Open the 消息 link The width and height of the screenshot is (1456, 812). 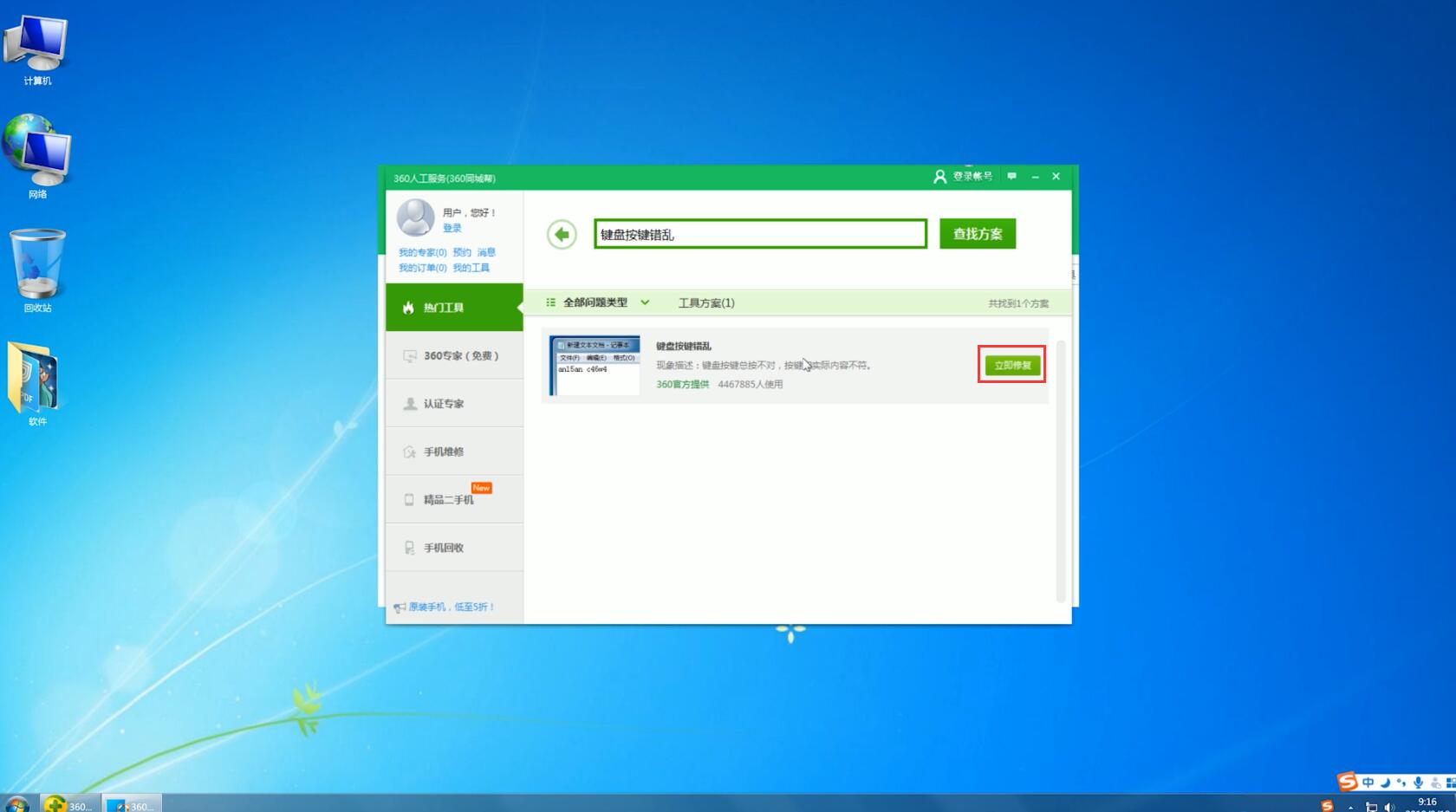click(x=486, y=252)
